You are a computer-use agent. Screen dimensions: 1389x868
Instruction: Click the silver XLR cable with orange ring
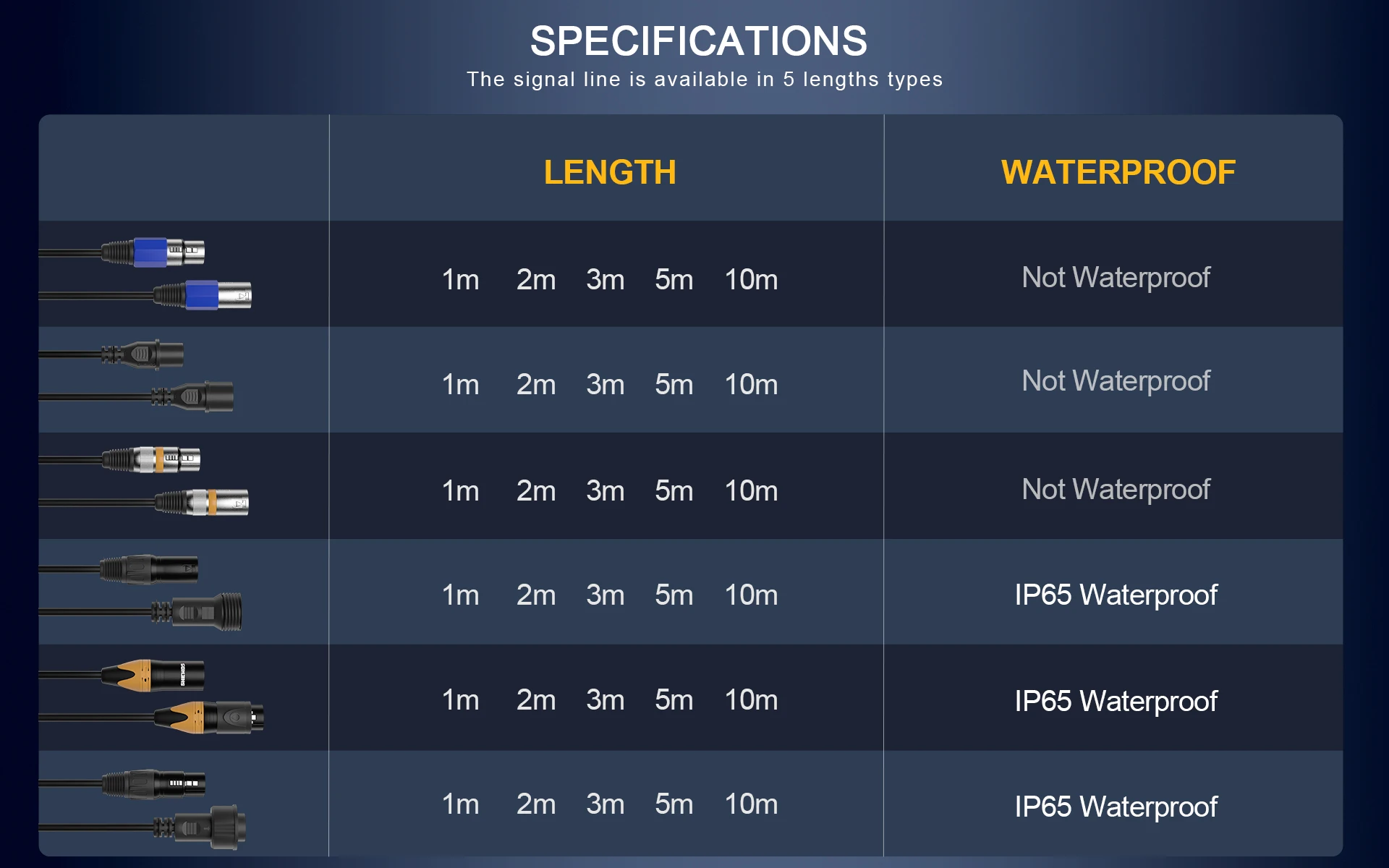coord(144,481)
